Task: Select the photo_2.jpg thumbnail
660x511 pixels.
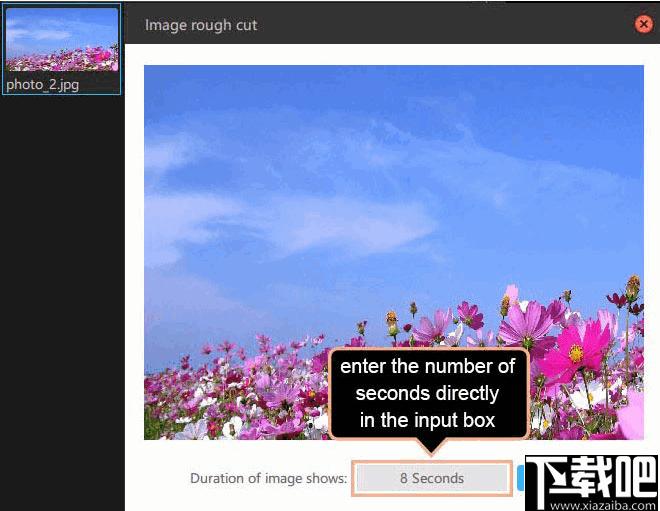Action: 61,40
